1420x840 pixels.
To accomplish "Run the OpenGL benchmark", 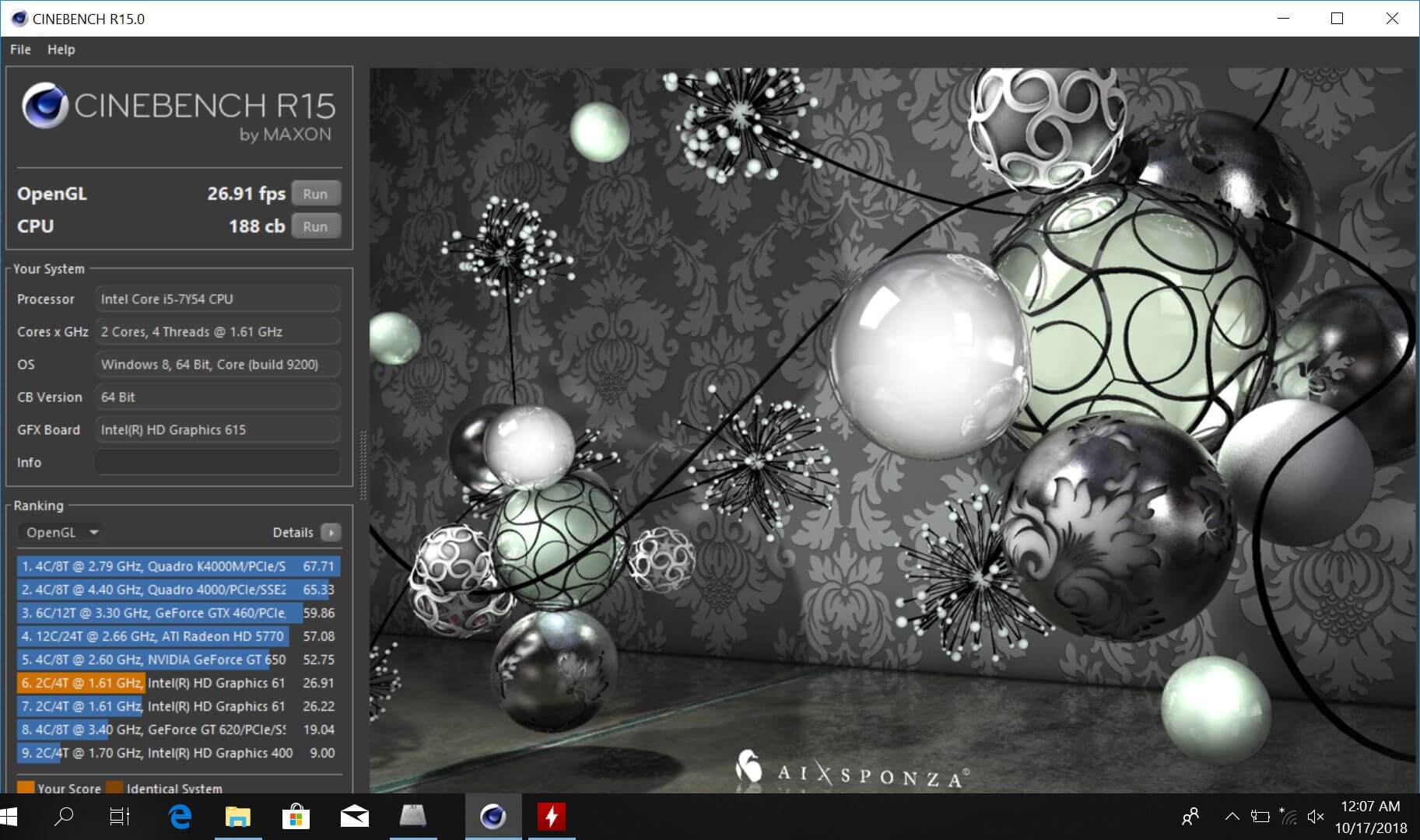I will pos(315,194).
